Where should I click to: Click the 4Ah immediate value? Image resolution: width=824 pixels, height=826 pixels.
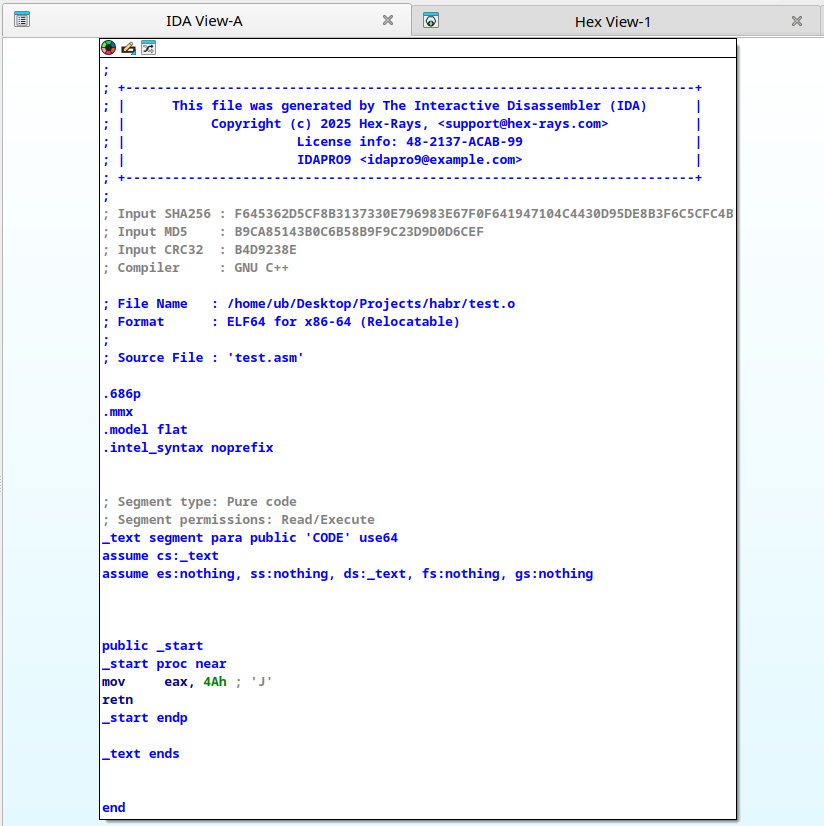215,682
